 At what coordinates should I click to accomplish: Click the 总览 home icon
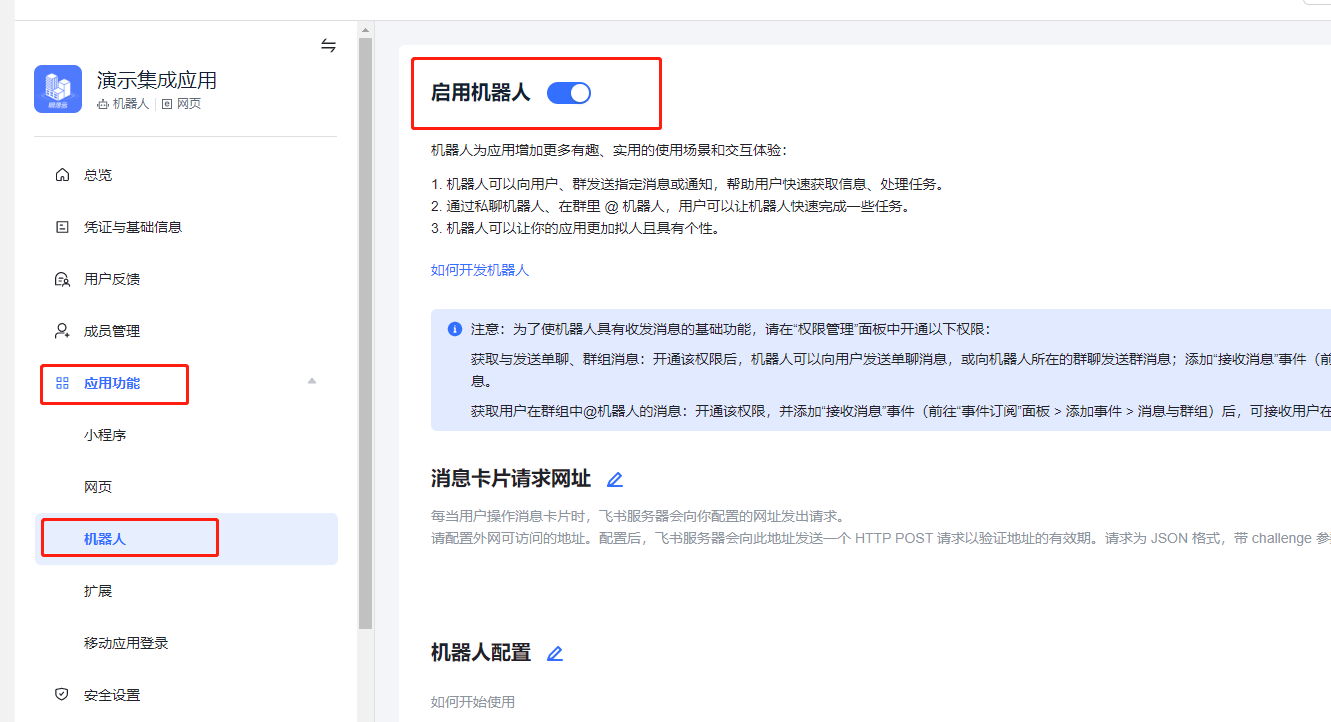[x=62, y=175]
